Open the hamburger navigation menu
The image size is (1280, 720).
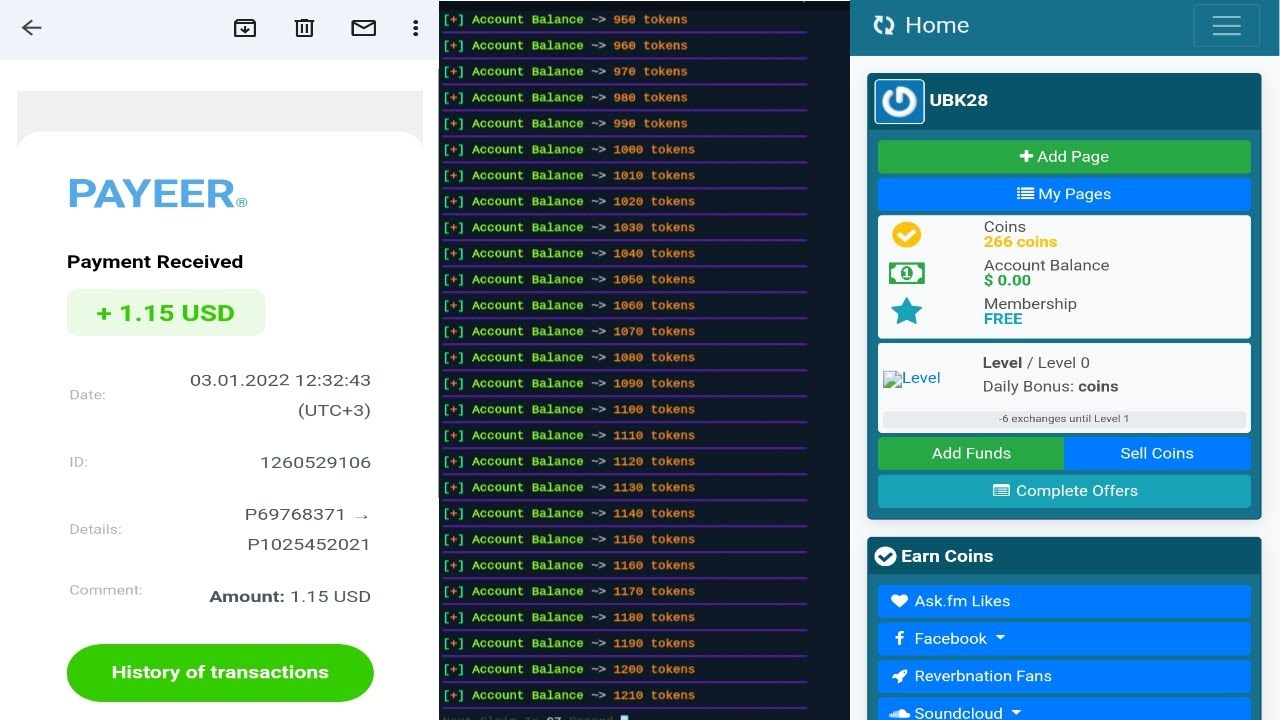(1226, 26)
